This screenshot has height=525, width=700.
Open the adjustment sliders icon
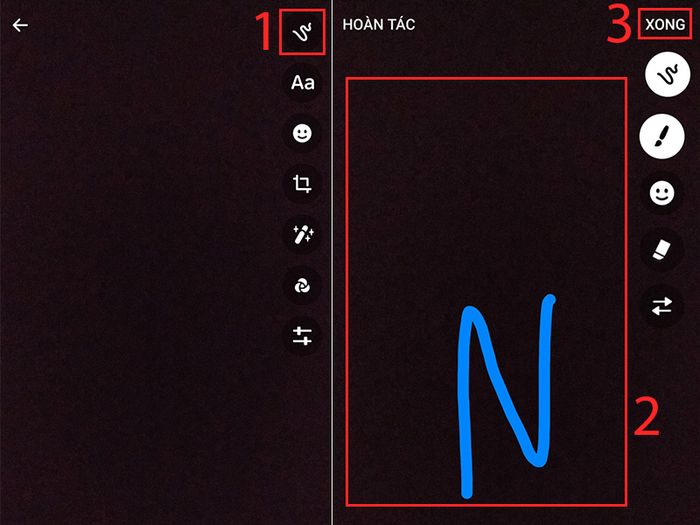point(302,336)
